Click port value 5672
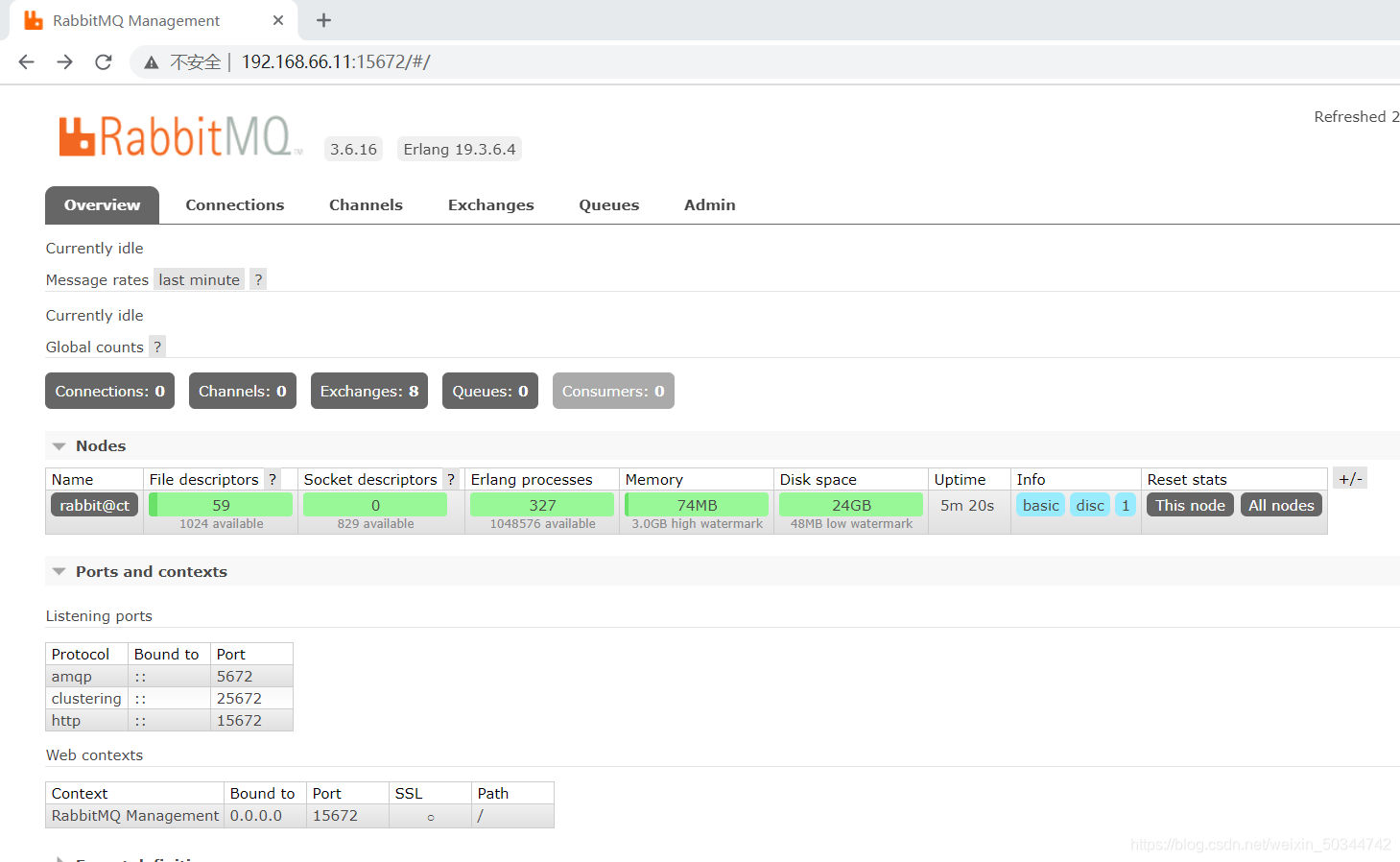The height and width of the screenshot is (862, 1400). 235,677
